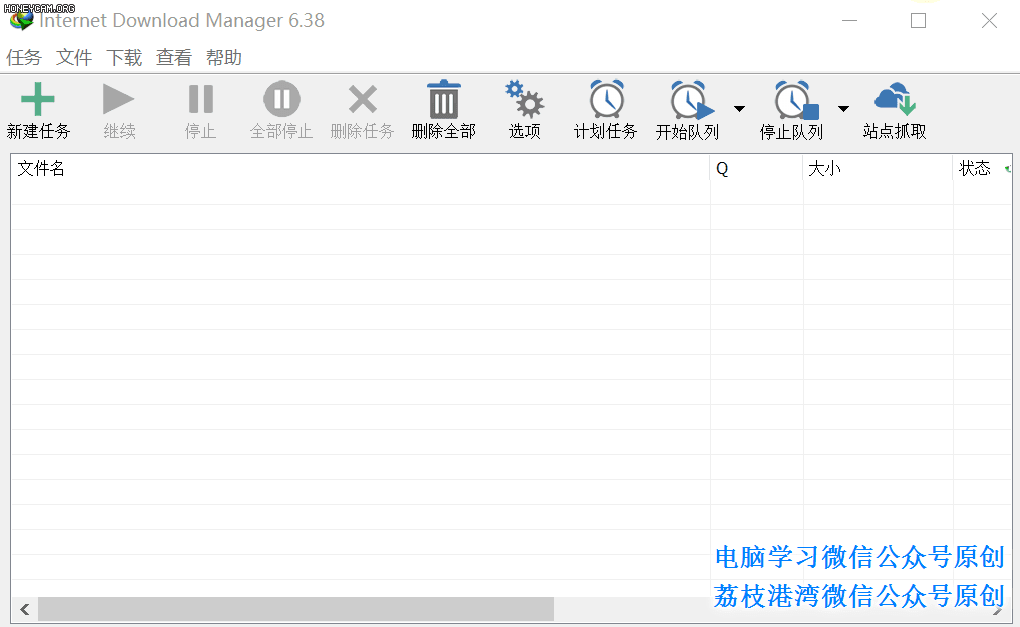Click the 删除任务 X icon

[362, 100]
